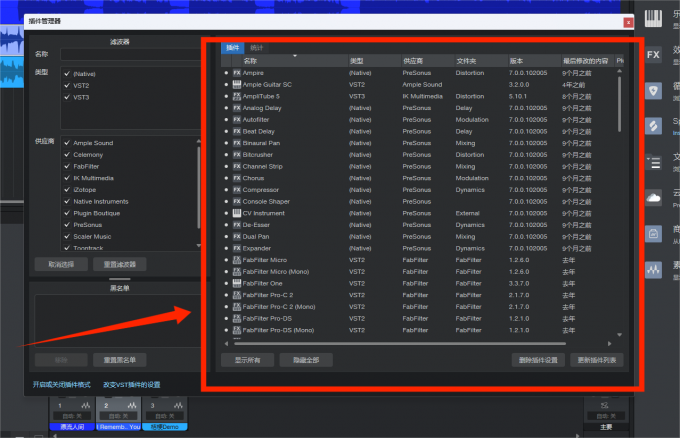
Task: Click the 取消选择 button
Action: pyautogui.click(x=61, y=264)
